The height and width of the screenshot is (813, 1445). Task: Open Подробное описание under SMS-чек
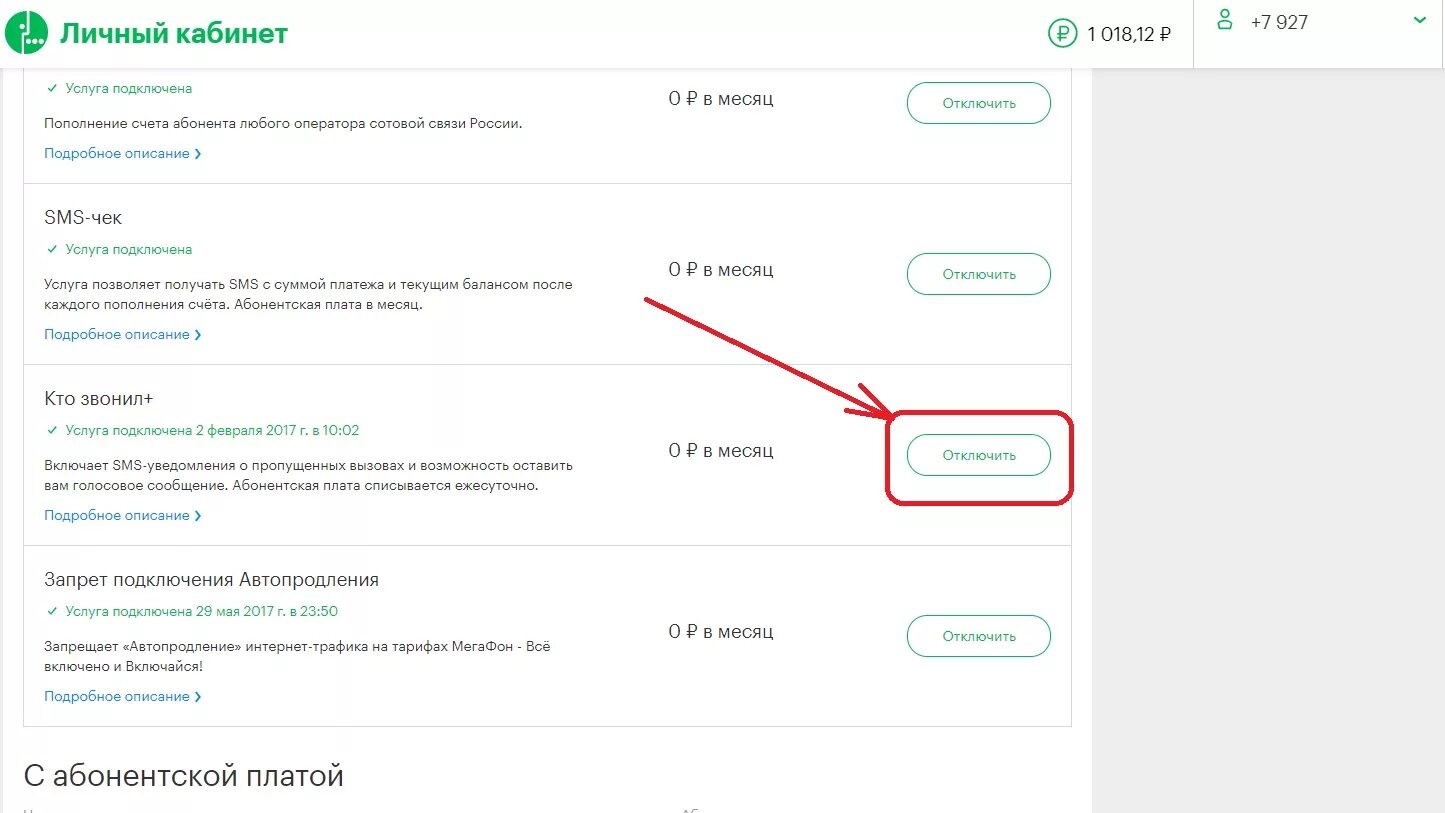coord(123,334)
